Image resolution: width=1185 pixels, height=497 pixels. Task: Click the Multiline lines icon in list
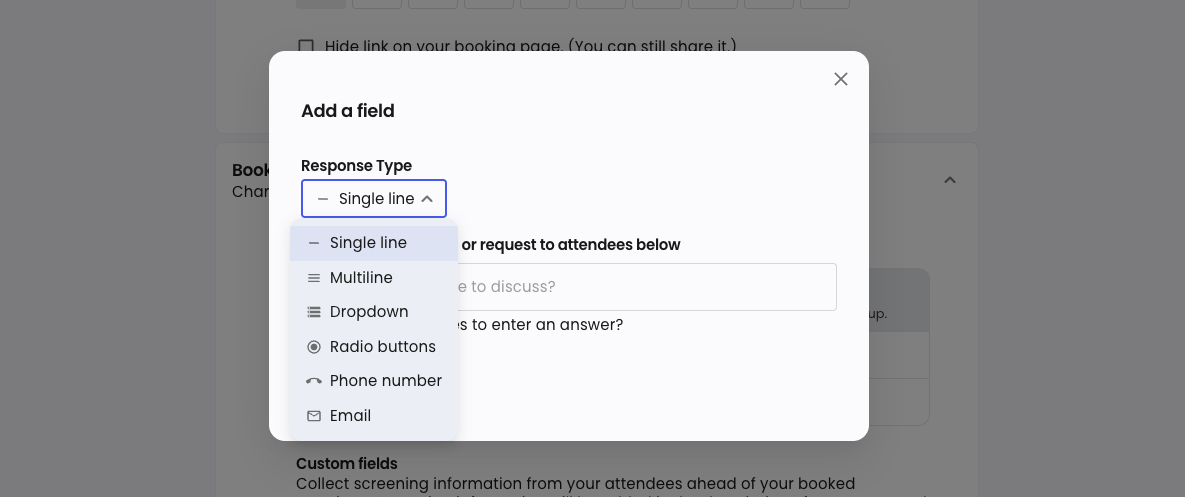coord(314,278)
